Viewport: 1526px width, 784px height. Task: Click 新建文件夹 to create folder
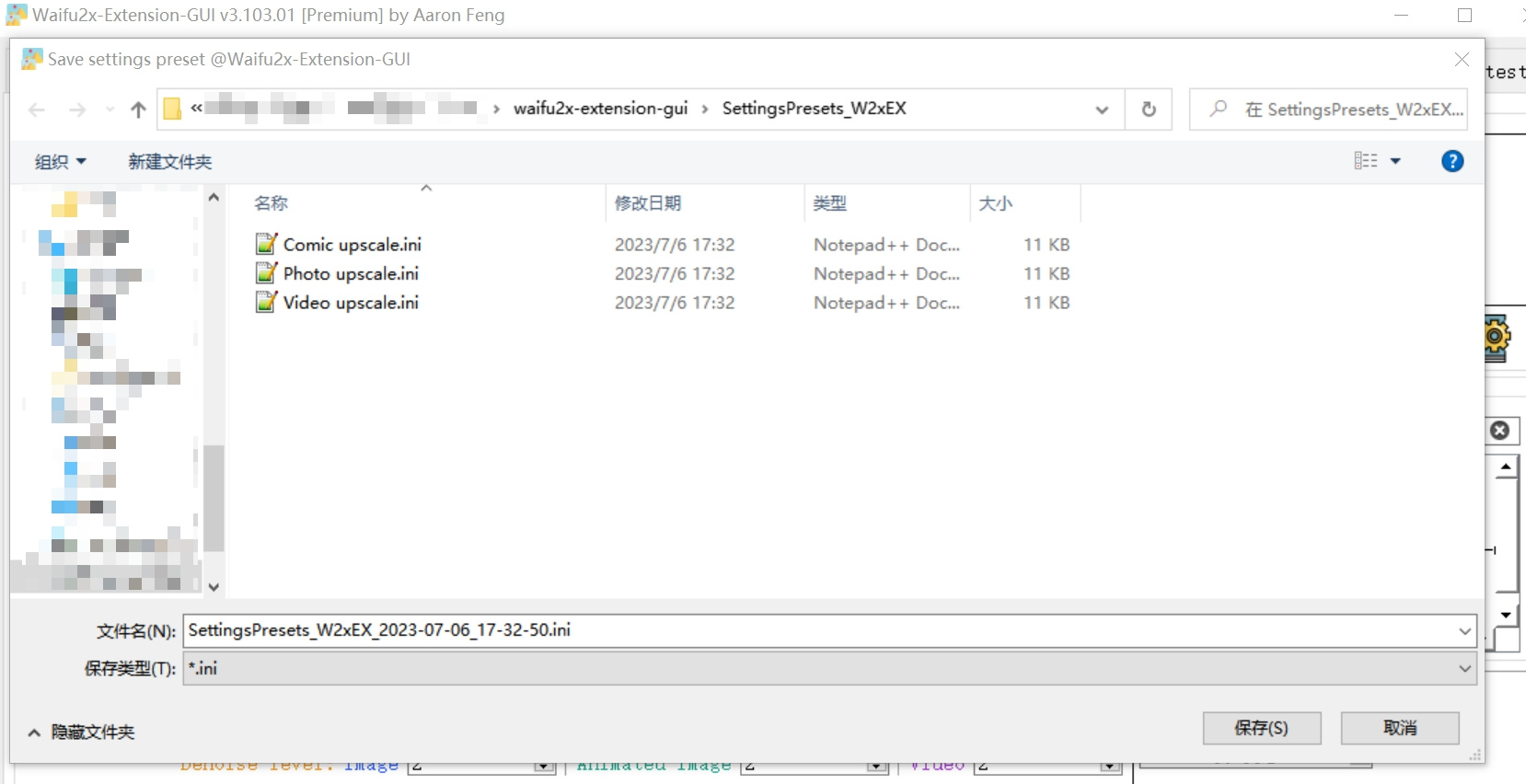click(169, 162)
